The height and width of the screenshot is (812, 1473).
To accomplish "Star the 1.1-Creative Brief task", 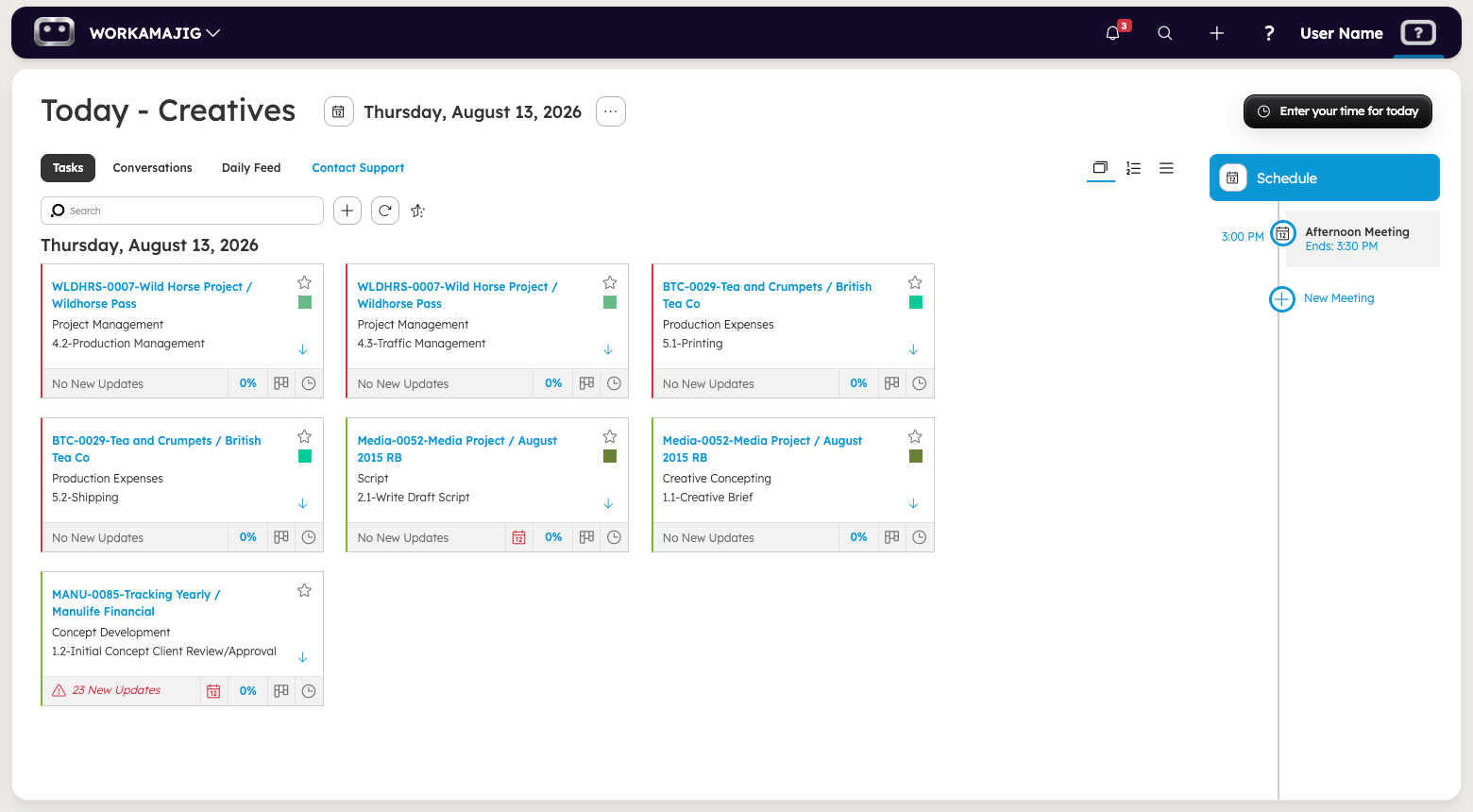I will [915, 436].
